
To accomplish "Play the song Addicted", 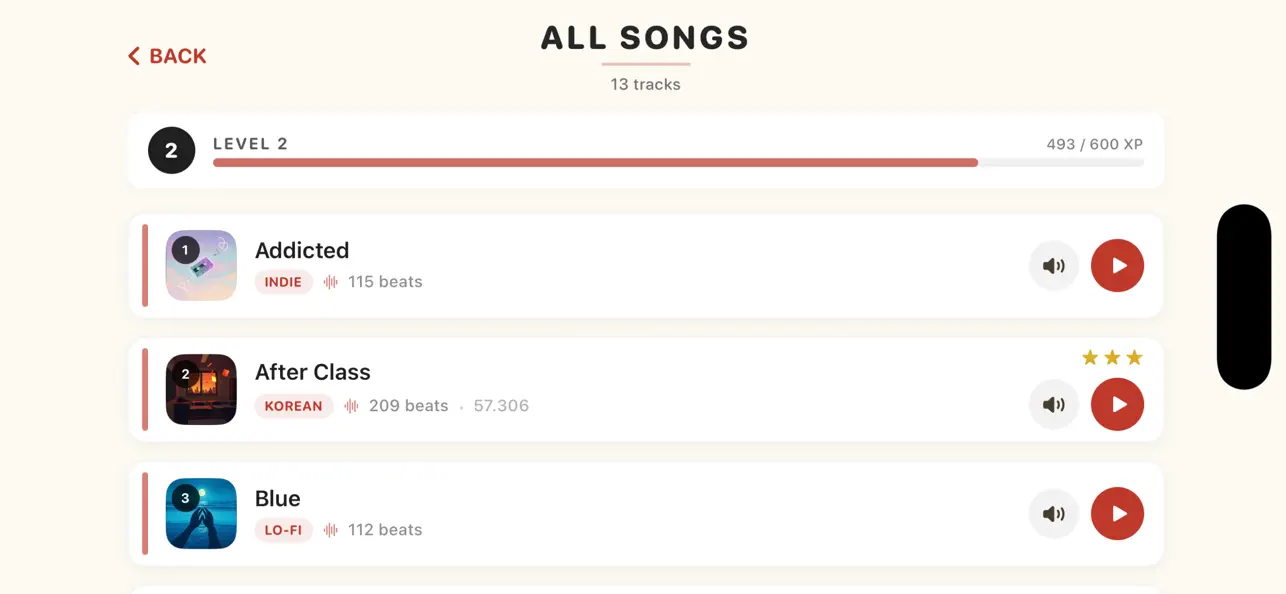I will tap(1117, 266).
